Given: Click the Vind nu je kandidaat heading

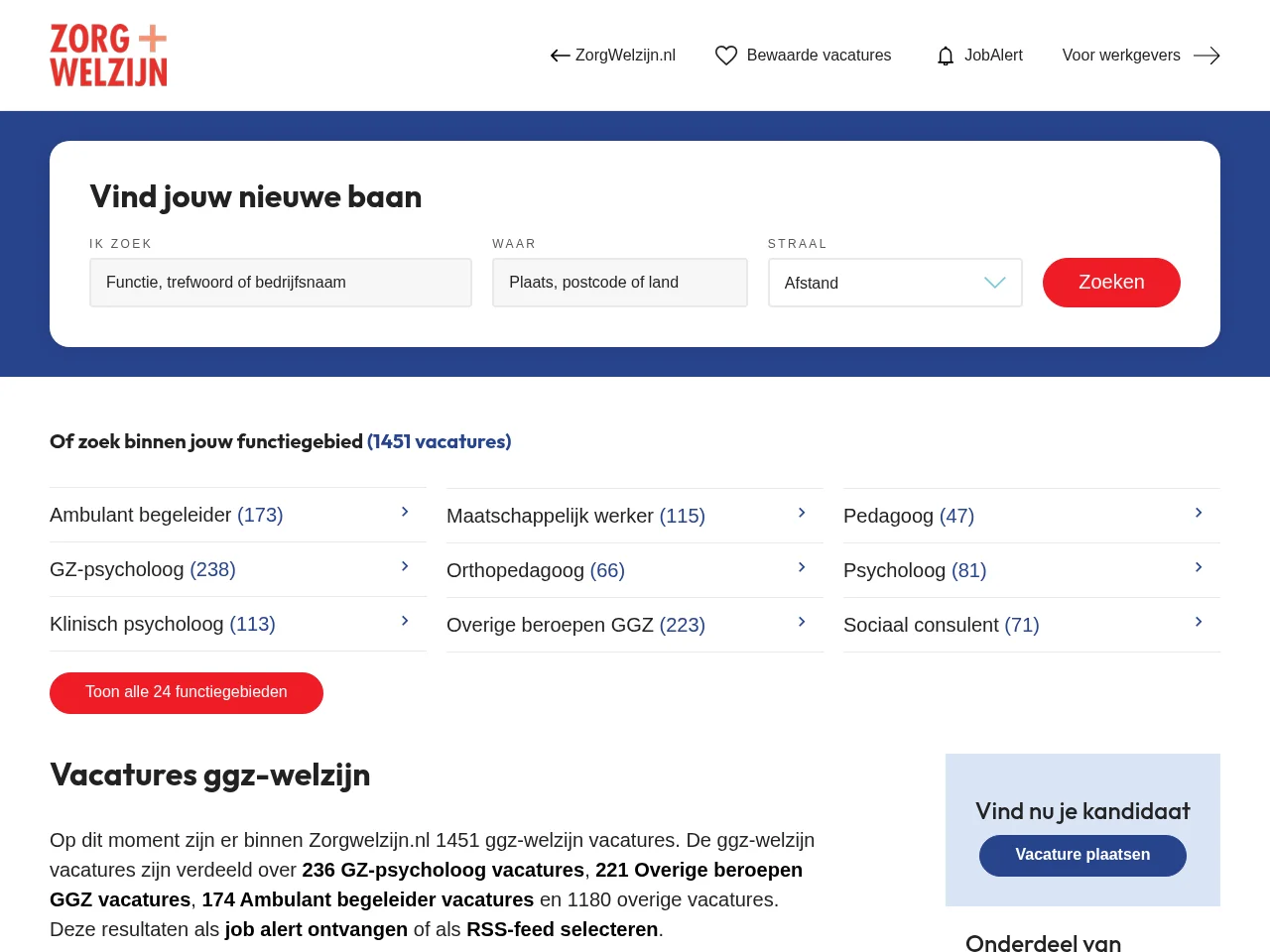Looking at the screenshot, I should point(1082,811).
